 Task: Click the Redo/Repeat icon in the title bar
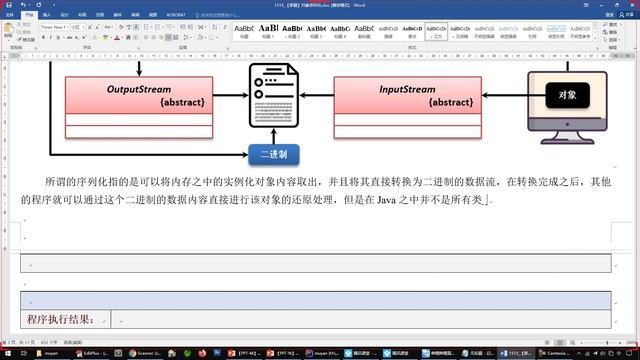point(39,5)
